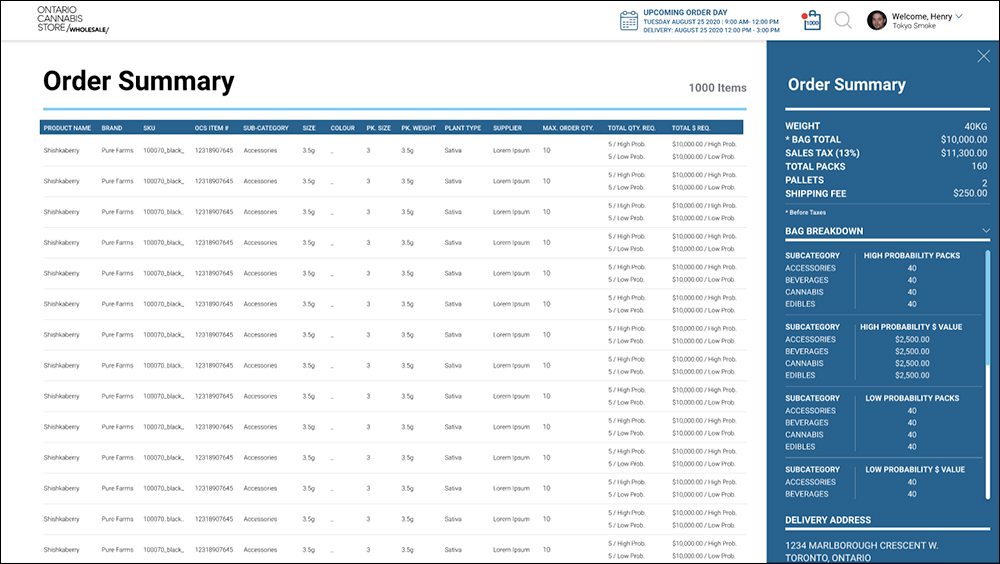
Task: Sort by Colour column header
Action: (x=342, y=128)
